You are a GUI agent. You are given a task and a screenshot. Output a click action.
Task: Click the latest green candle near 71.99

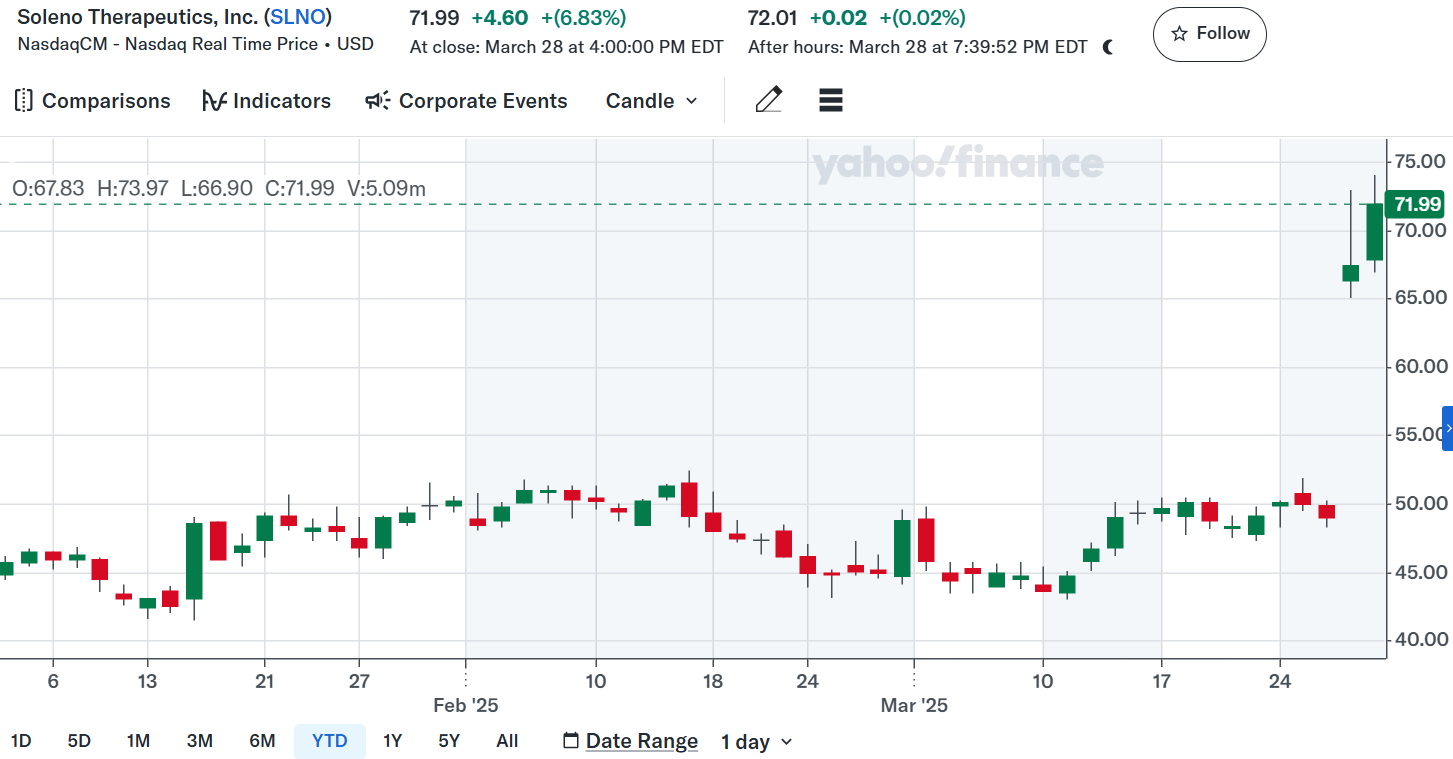pyautogui.click(x=1375, y=231)
